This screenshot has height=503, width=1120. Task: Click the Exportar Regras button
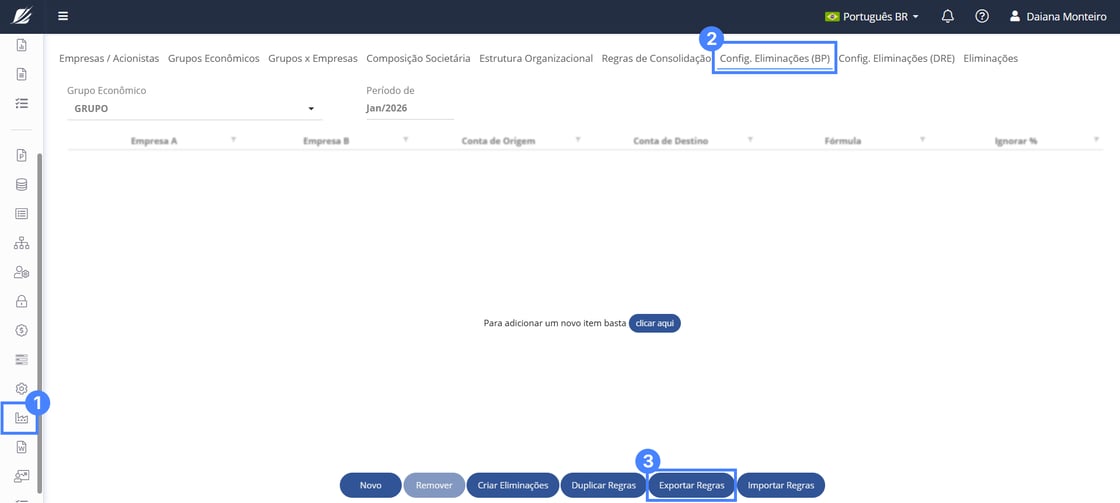[691, 485]
